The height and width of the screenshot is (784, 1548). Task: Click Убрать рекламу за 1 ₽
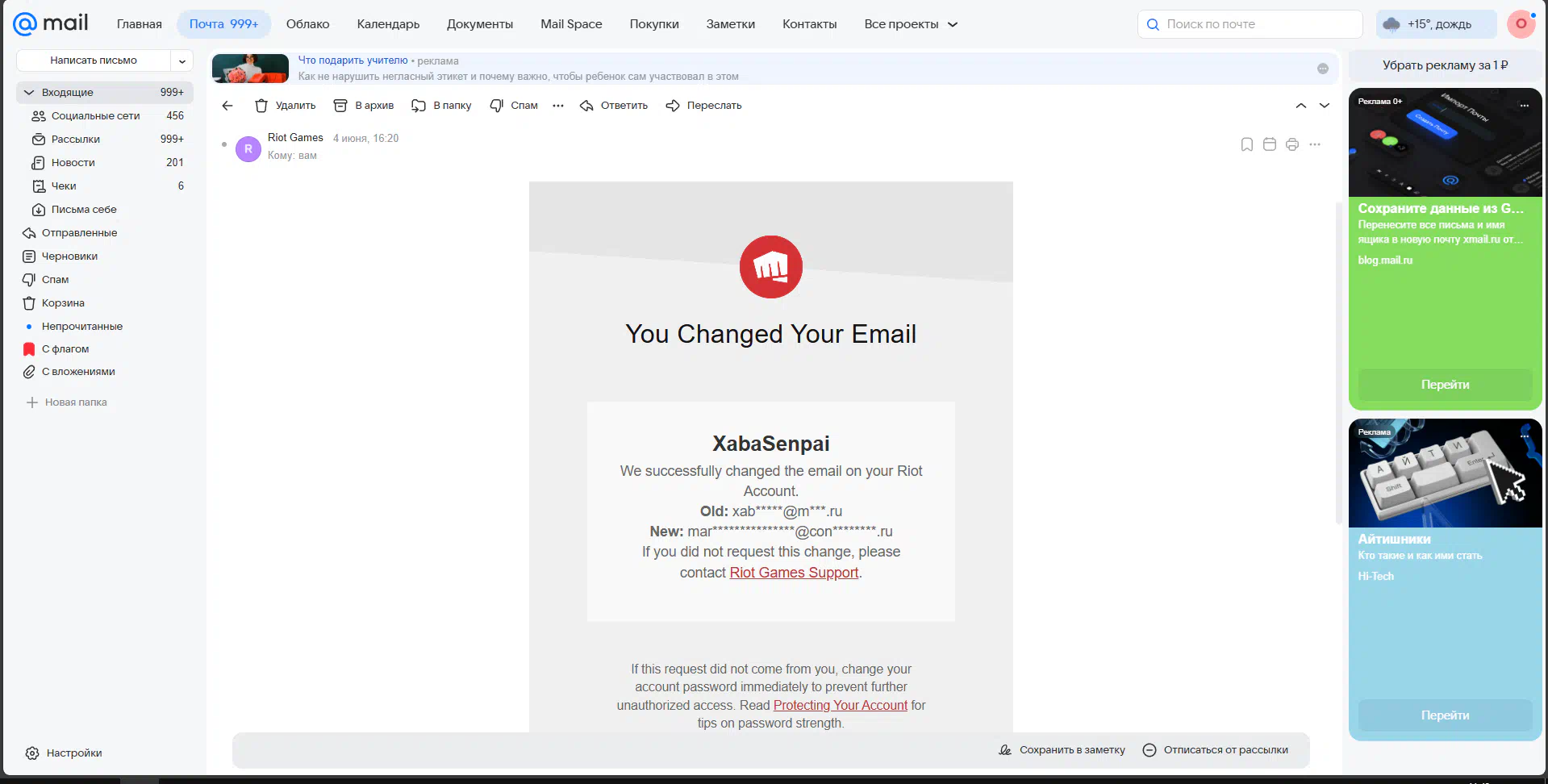pyautogui.click(x=1445, y=65)
